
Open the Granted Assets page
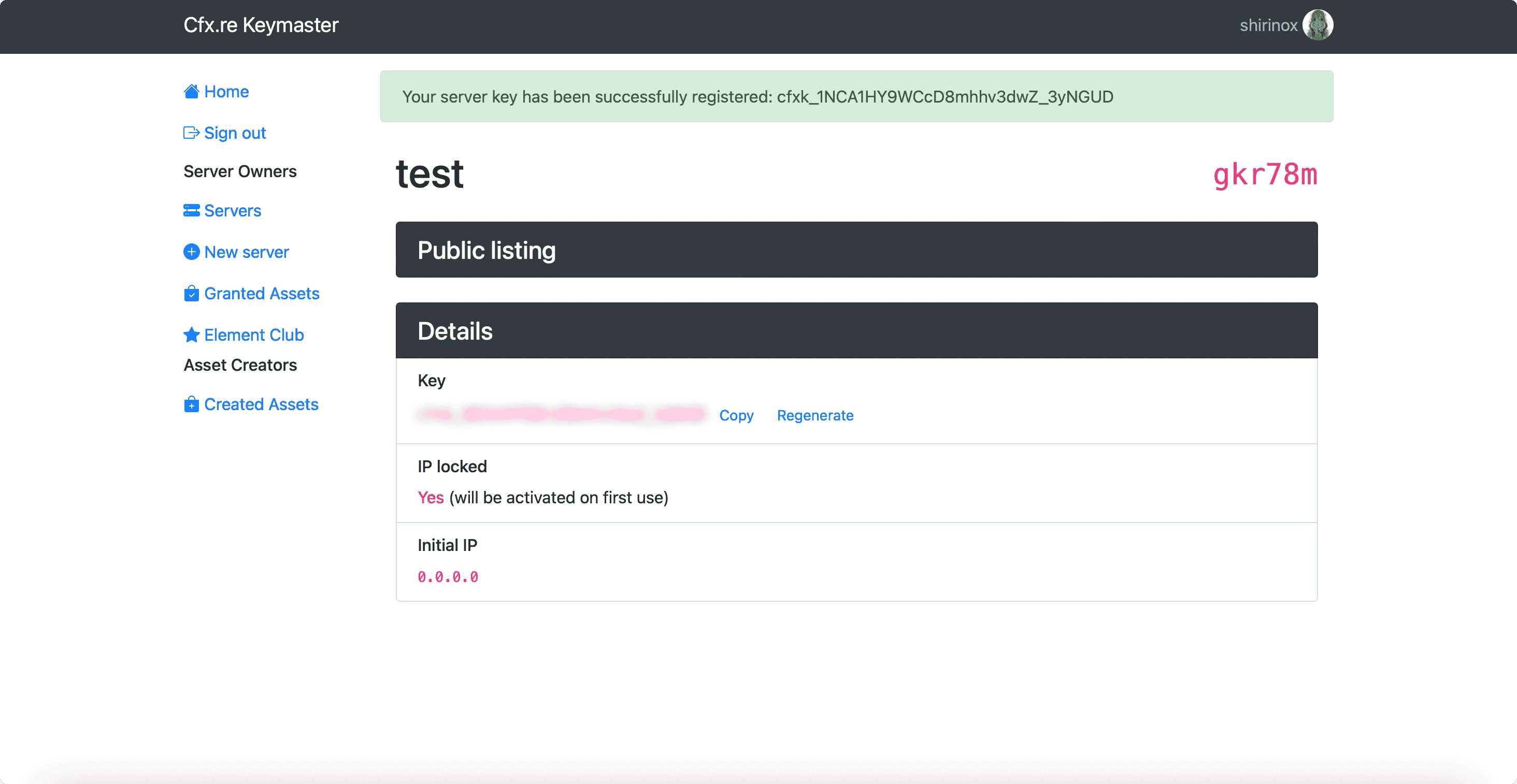coord(262,294)
